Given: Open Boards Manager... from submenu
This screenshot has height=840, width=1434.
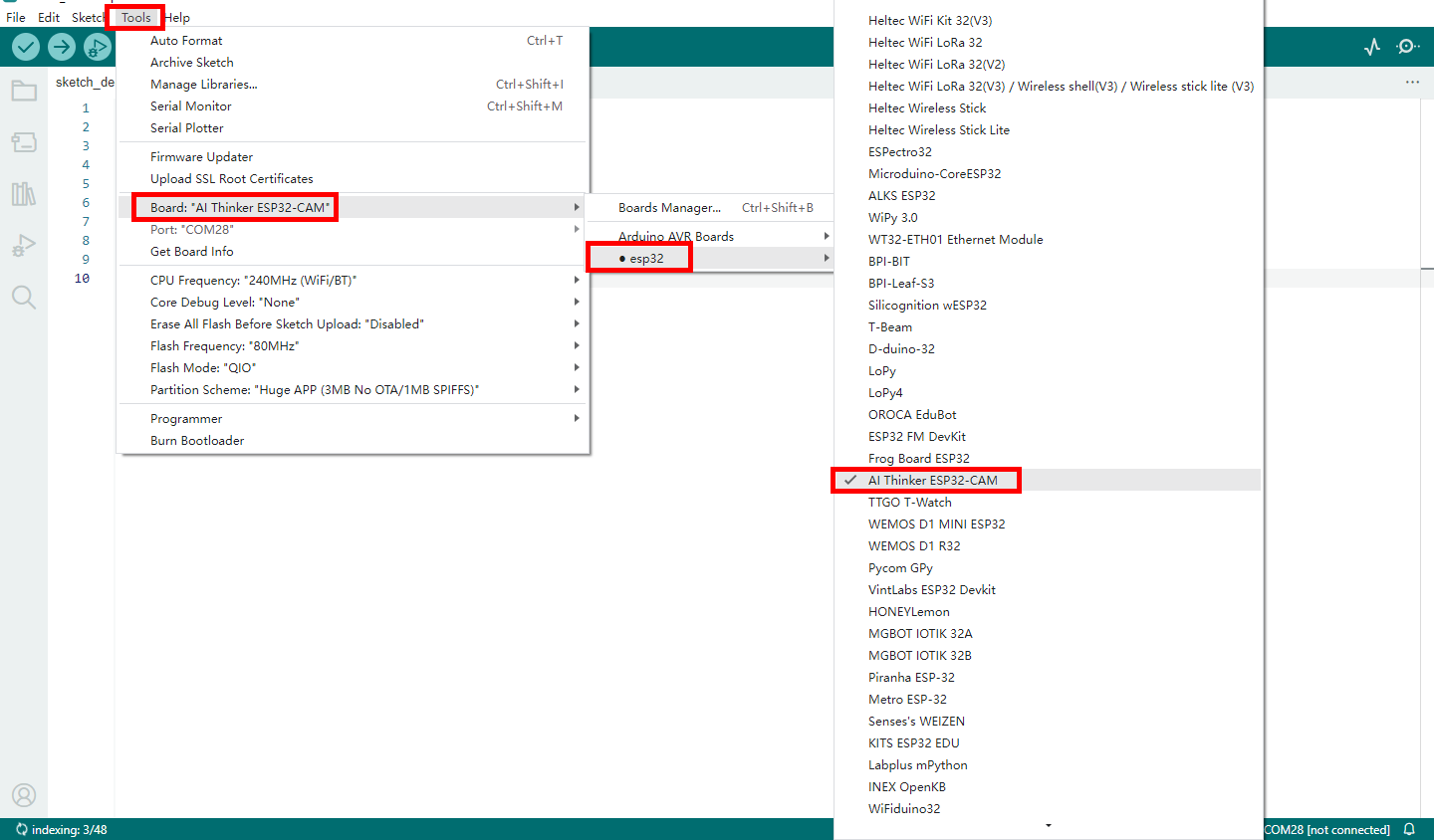Looking at the screenshot, I should (709, 208).
